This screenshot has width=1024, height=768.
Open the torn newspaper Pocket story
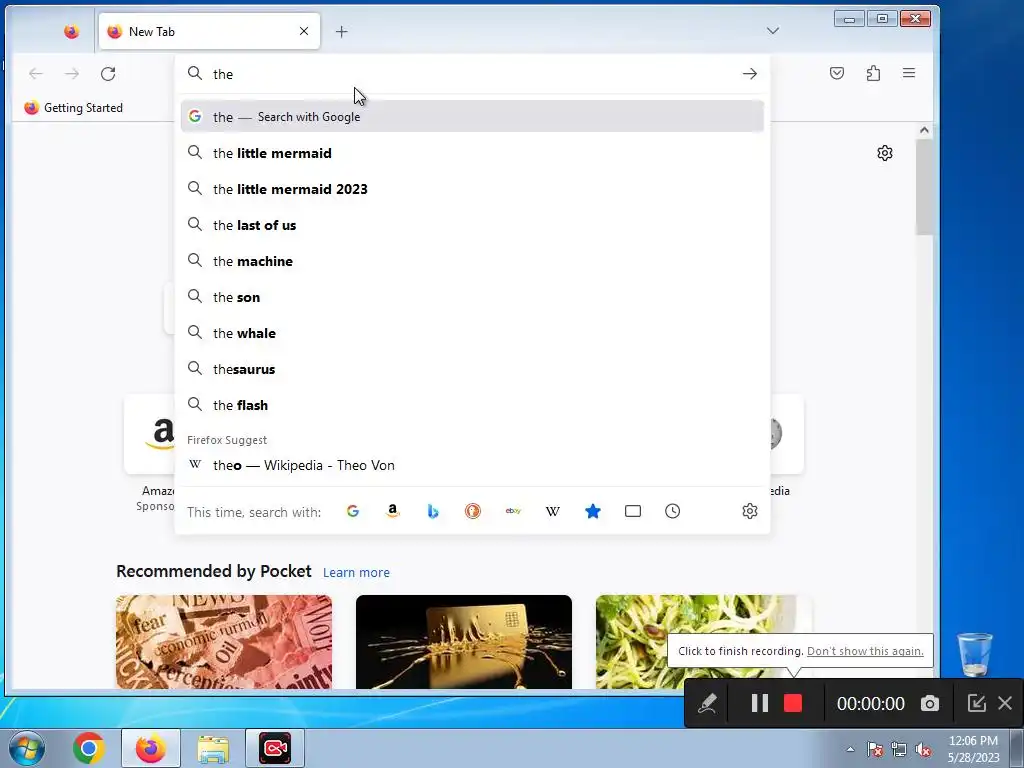coord(224,642)
